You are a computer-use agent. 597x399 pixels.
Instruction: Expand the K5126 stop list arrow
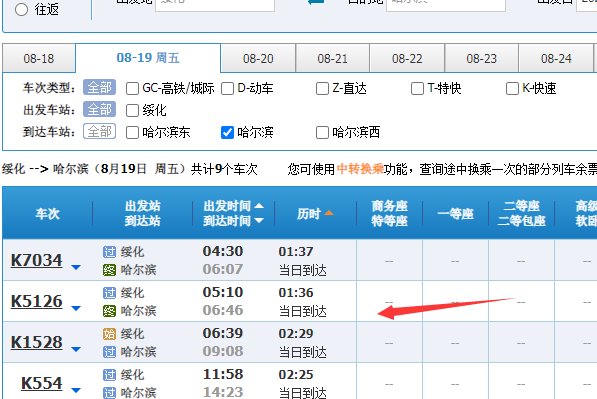coord(76,308)
